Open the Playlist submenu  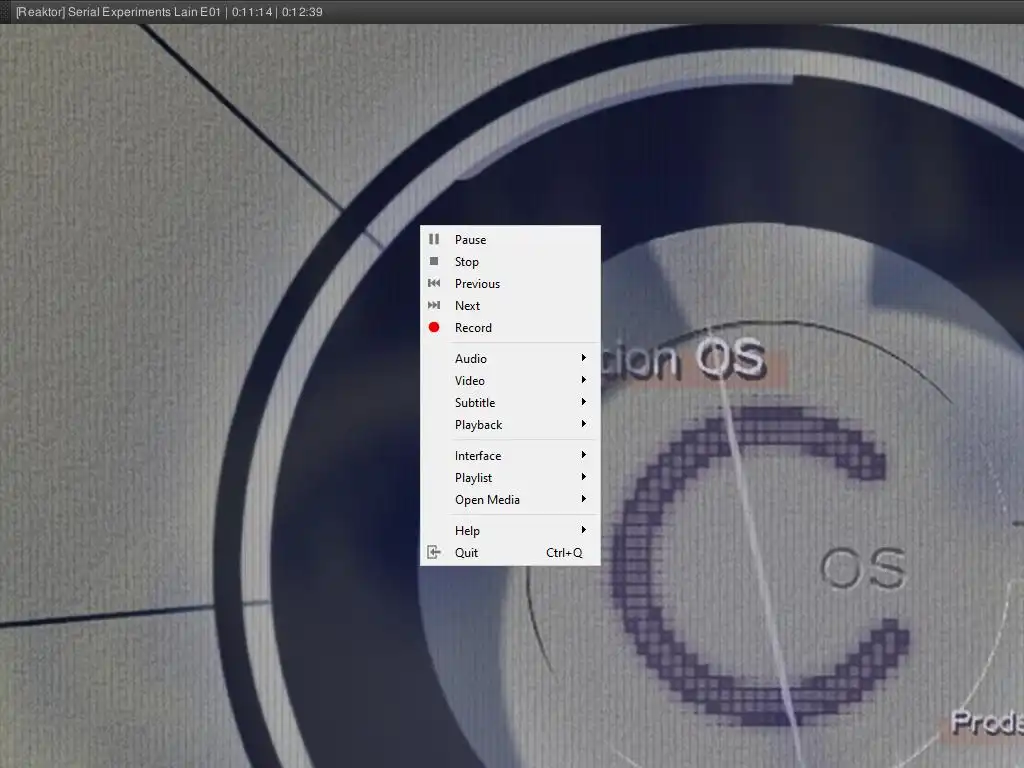pos(510,478)
